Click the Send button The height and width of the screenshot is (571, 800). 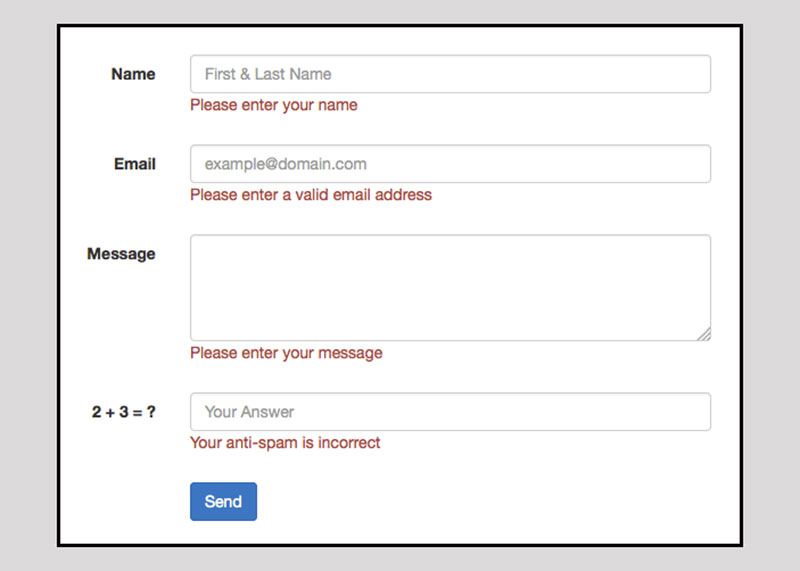coord(223,502)
